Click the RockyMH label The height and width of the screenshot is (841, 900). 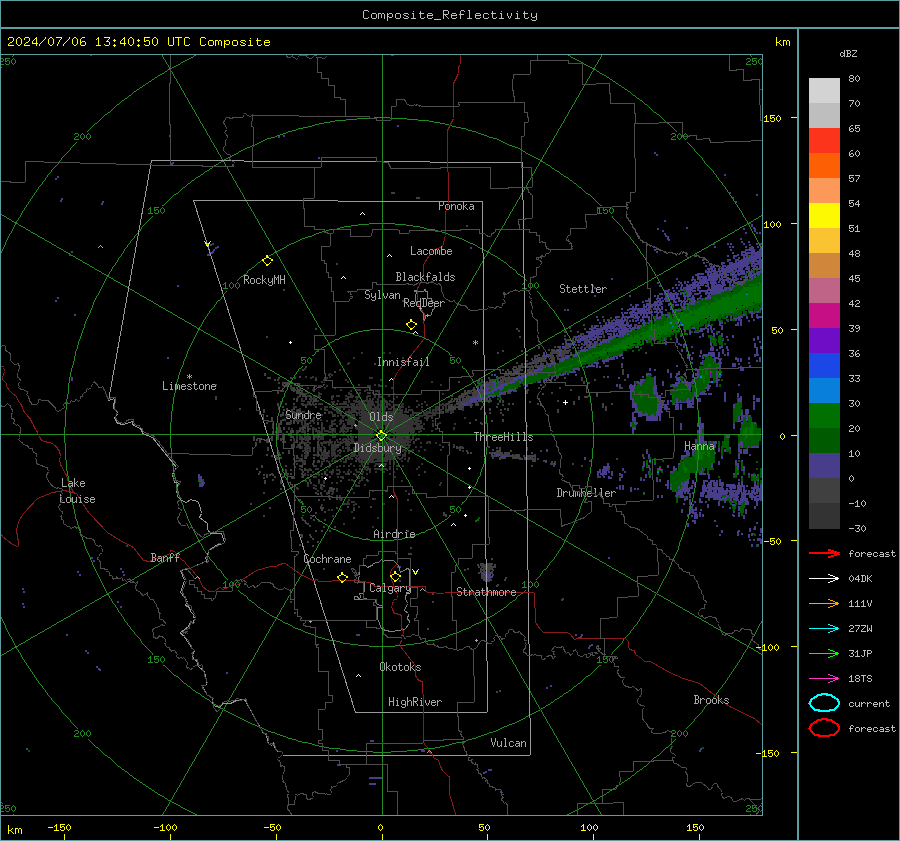(264, 280)
